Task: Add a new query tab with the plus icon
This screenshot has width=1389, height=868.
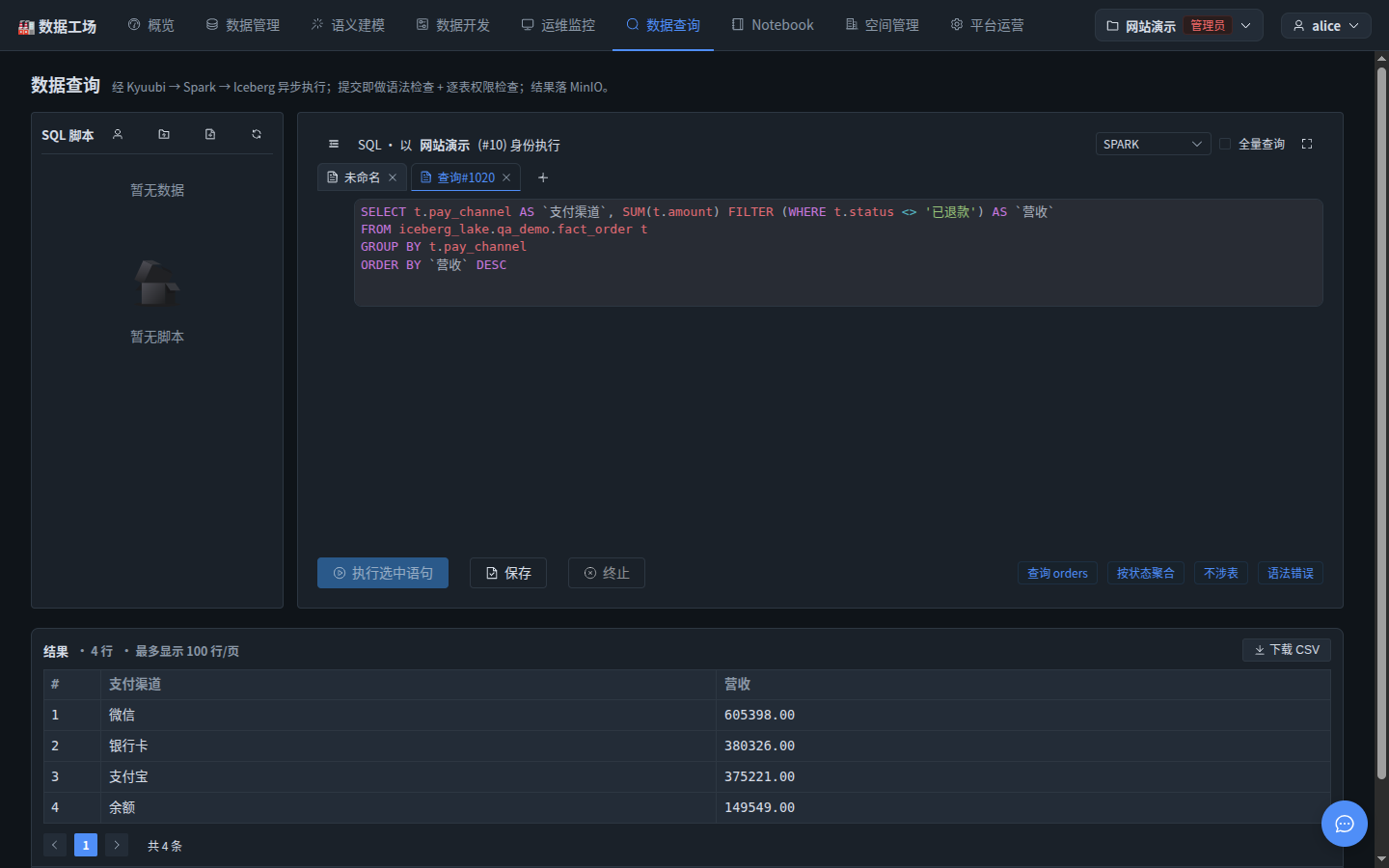Action: pyautogui.click(x=543, y=177)
